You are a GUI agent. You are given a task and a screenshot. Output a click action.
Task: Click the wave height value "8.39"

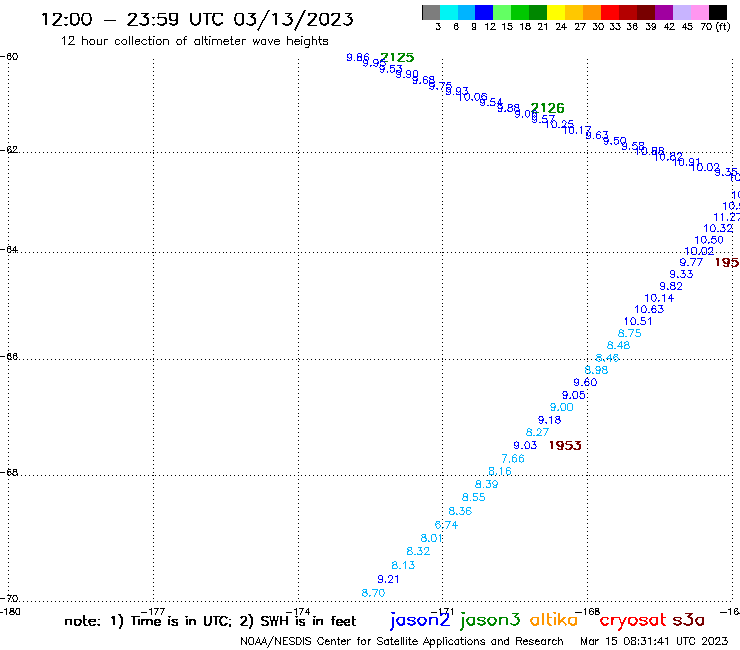pos(487,484)
